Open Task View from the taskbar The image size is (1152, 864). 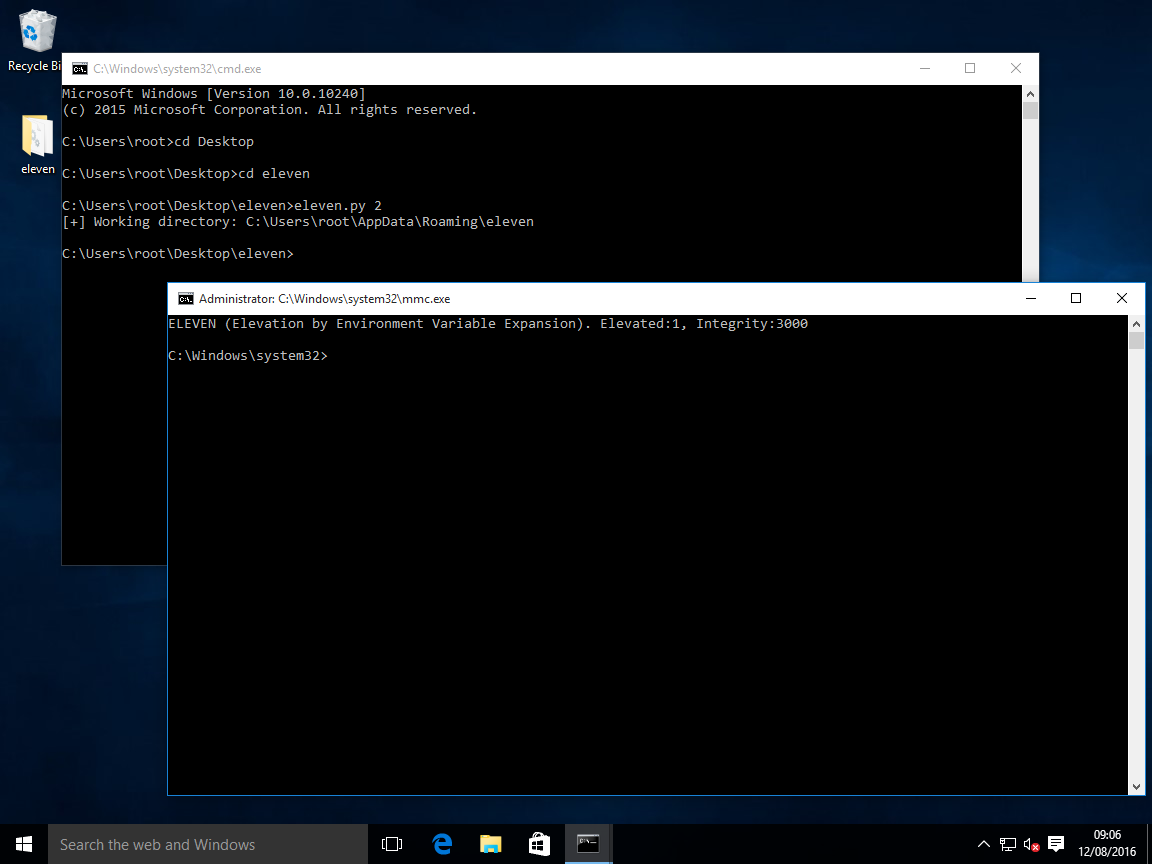[x=392, y=844]
